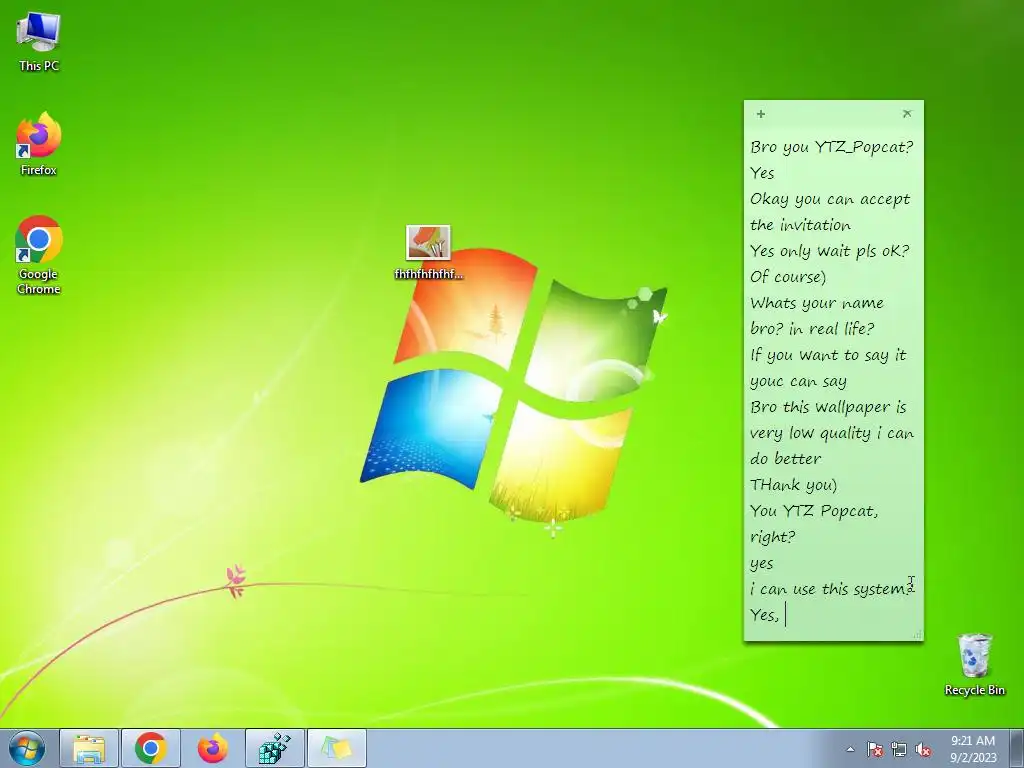Click the text 'Whats your name'
The width and height of the screenshot is (1024, 768).
(817, 303)
